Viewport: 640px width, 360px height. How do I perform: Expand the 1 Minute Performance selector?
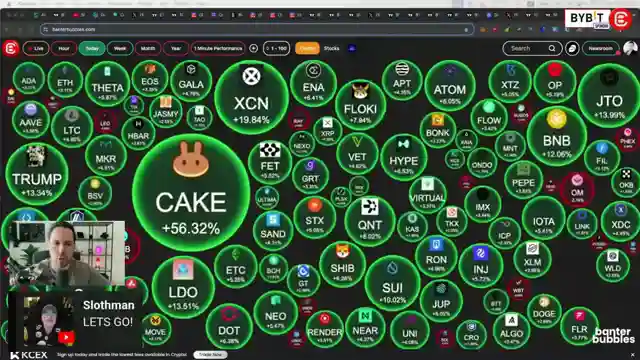click(218, 49)
